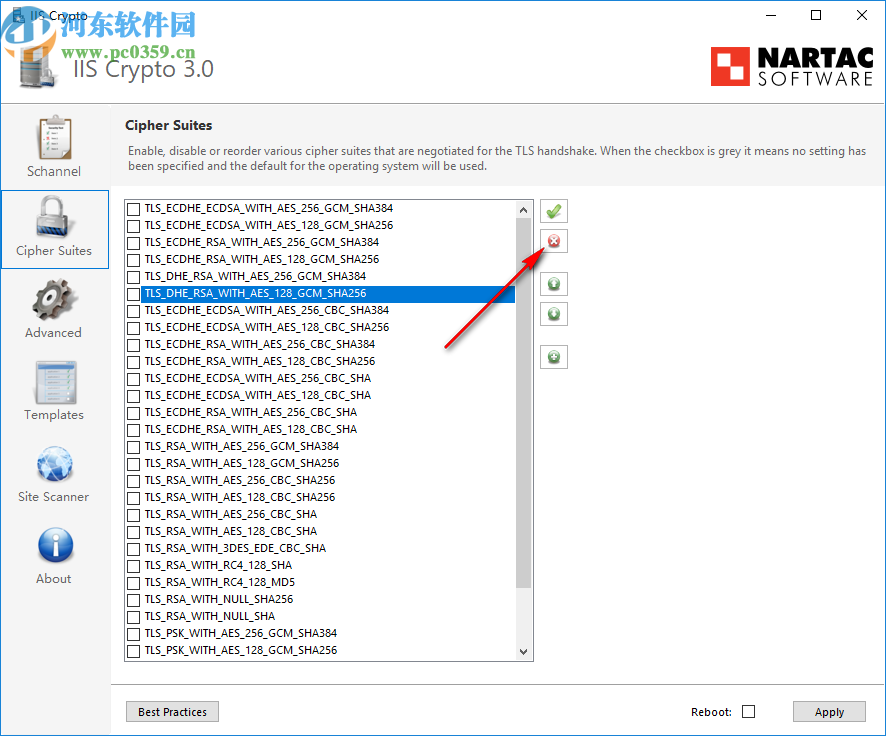This screenshot has height=736, width=886.
Task: Toggle TLS_DHE_RSA_WITH_AES_128_GCM_SHA256 checkbox
Action: [133, 294]
